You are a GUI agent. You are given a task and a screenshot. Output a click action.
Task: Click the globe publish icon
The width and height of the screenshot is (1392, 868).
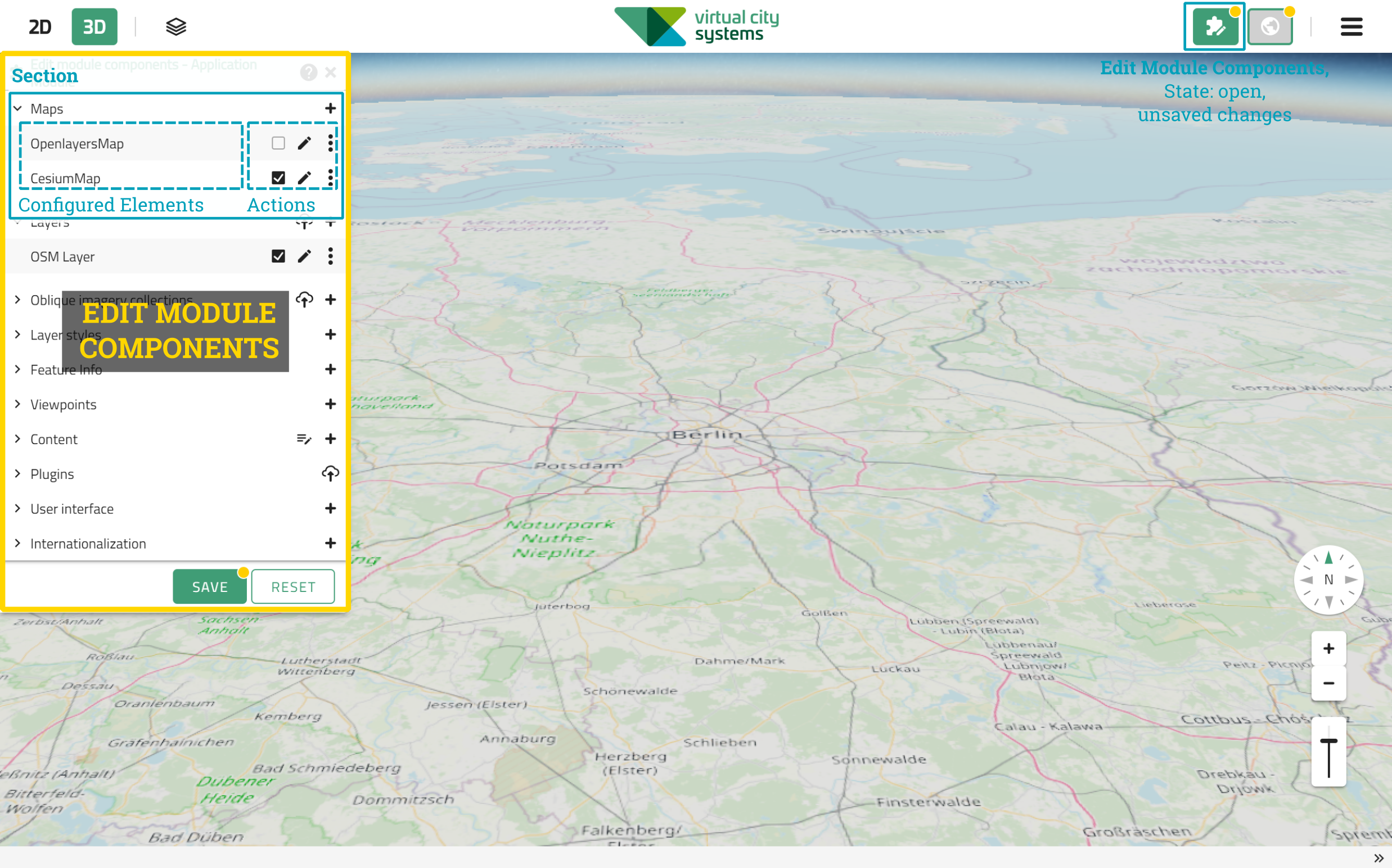click(x=1270, y=27)
